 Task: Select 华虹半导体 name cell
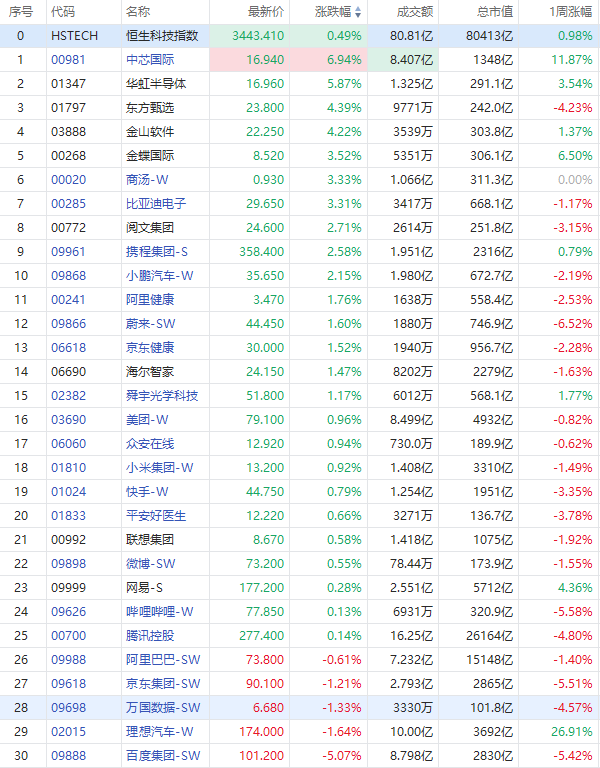click(x=156, y=84)
